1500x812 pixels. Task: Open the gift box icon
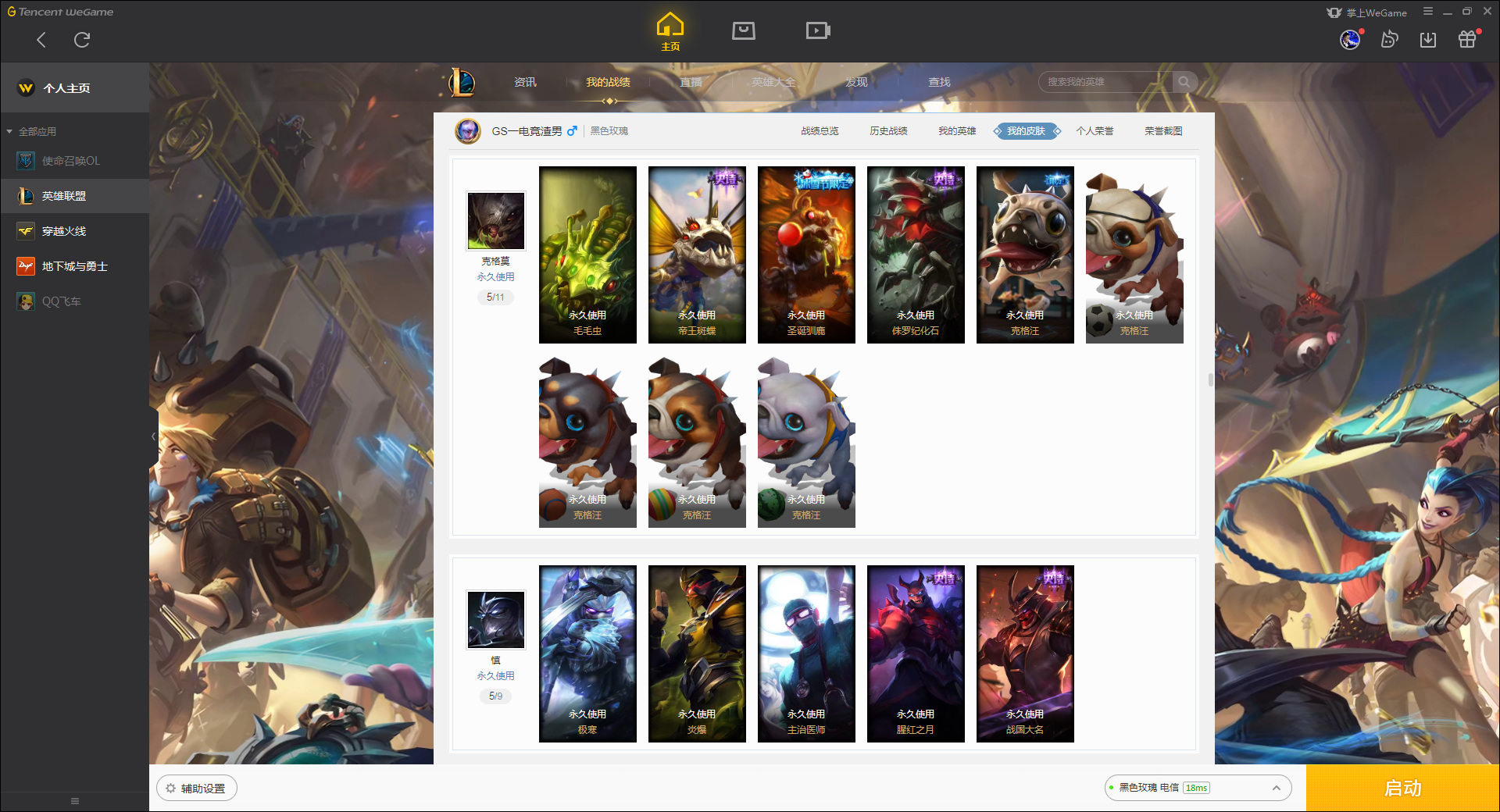coord(1467,39)
